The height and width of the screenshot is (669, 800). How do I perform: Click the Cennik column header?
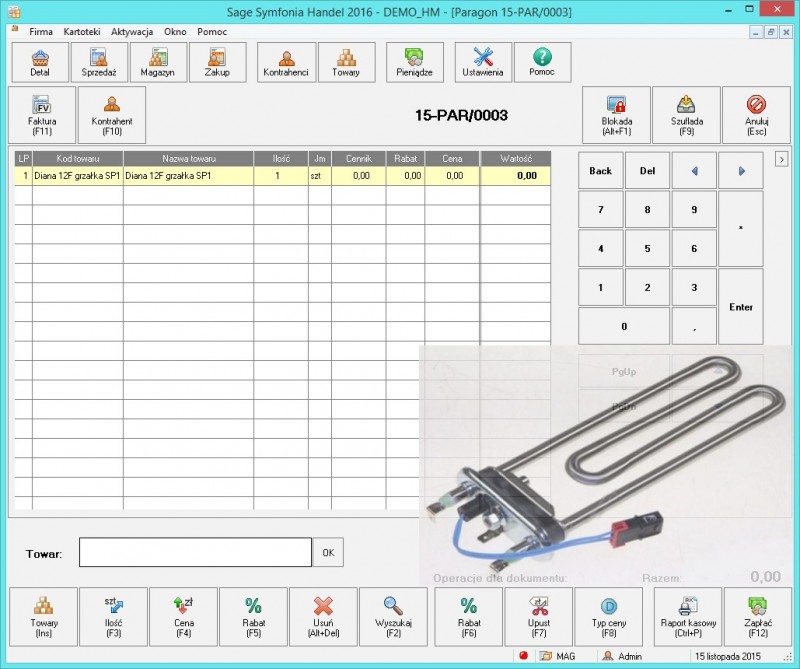click(x=359, y=159)
